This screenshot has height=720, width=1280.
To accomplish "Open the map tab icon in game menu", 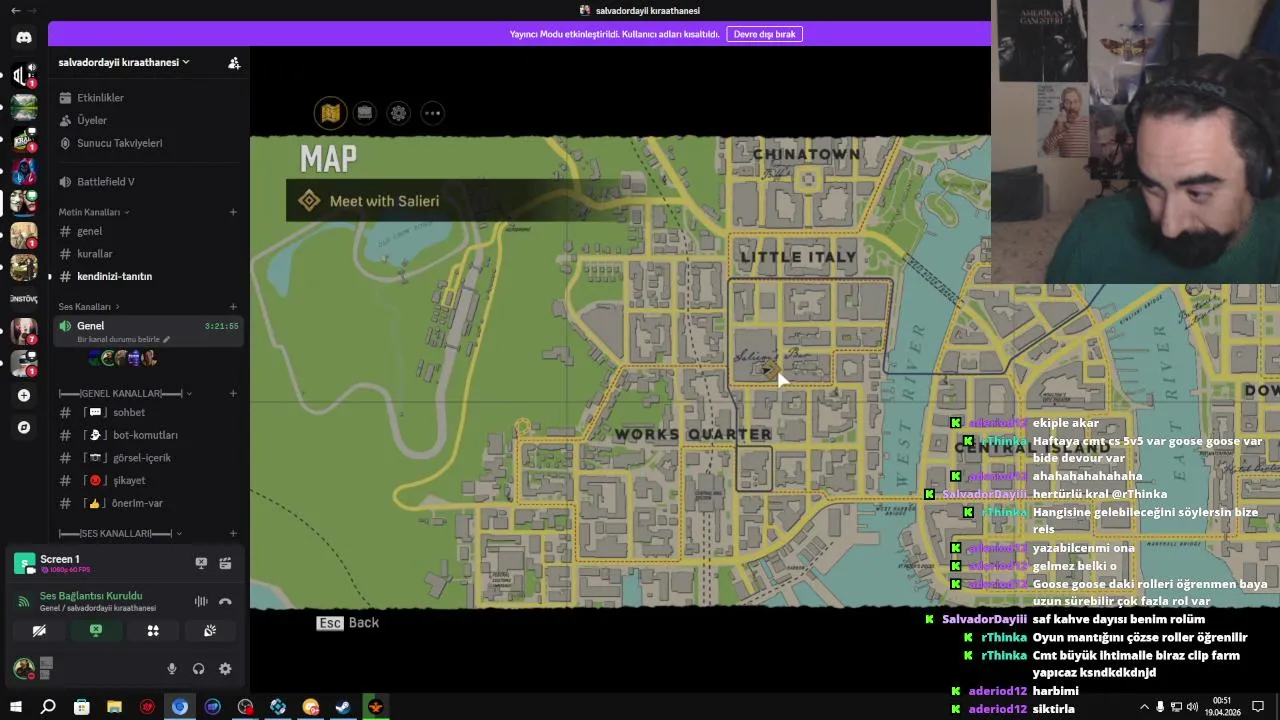I will 331,113.
